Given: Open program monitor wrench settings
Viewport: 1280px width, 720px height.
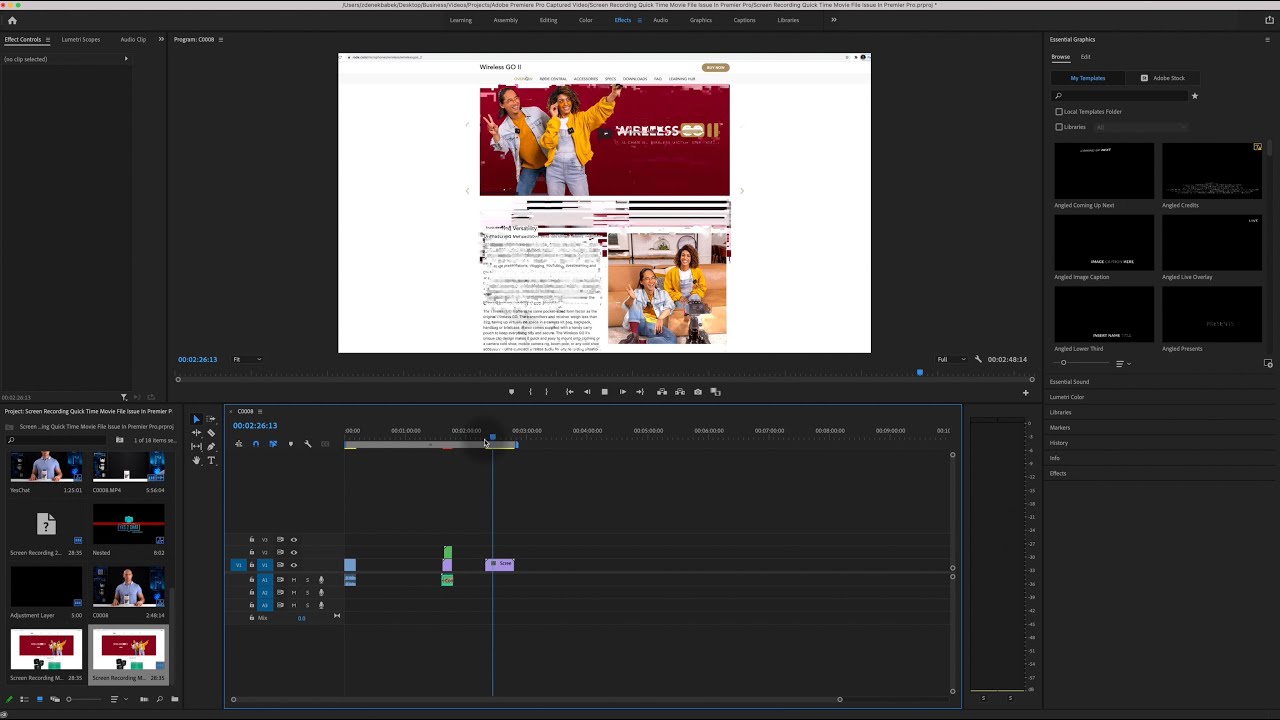Looking at the screenshot, I should tap(978, 359).
